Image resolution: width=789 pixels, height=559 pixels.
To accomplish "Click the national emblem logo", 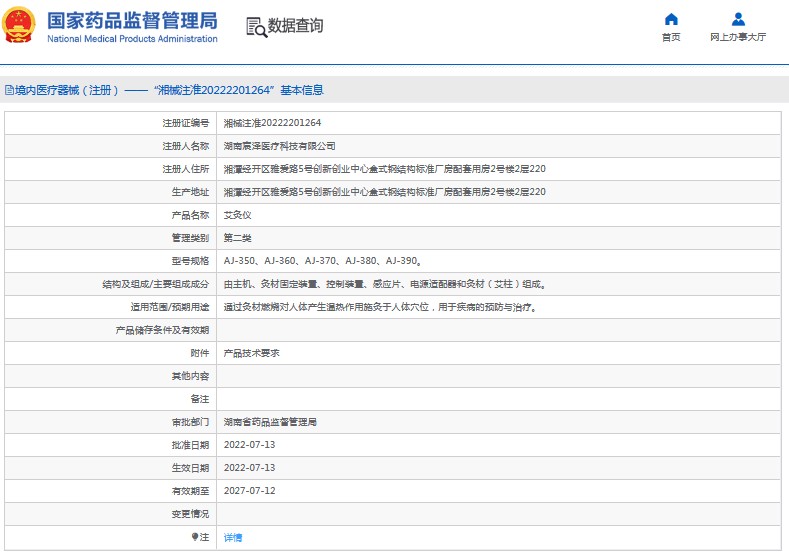I will [x=19, y=25].
